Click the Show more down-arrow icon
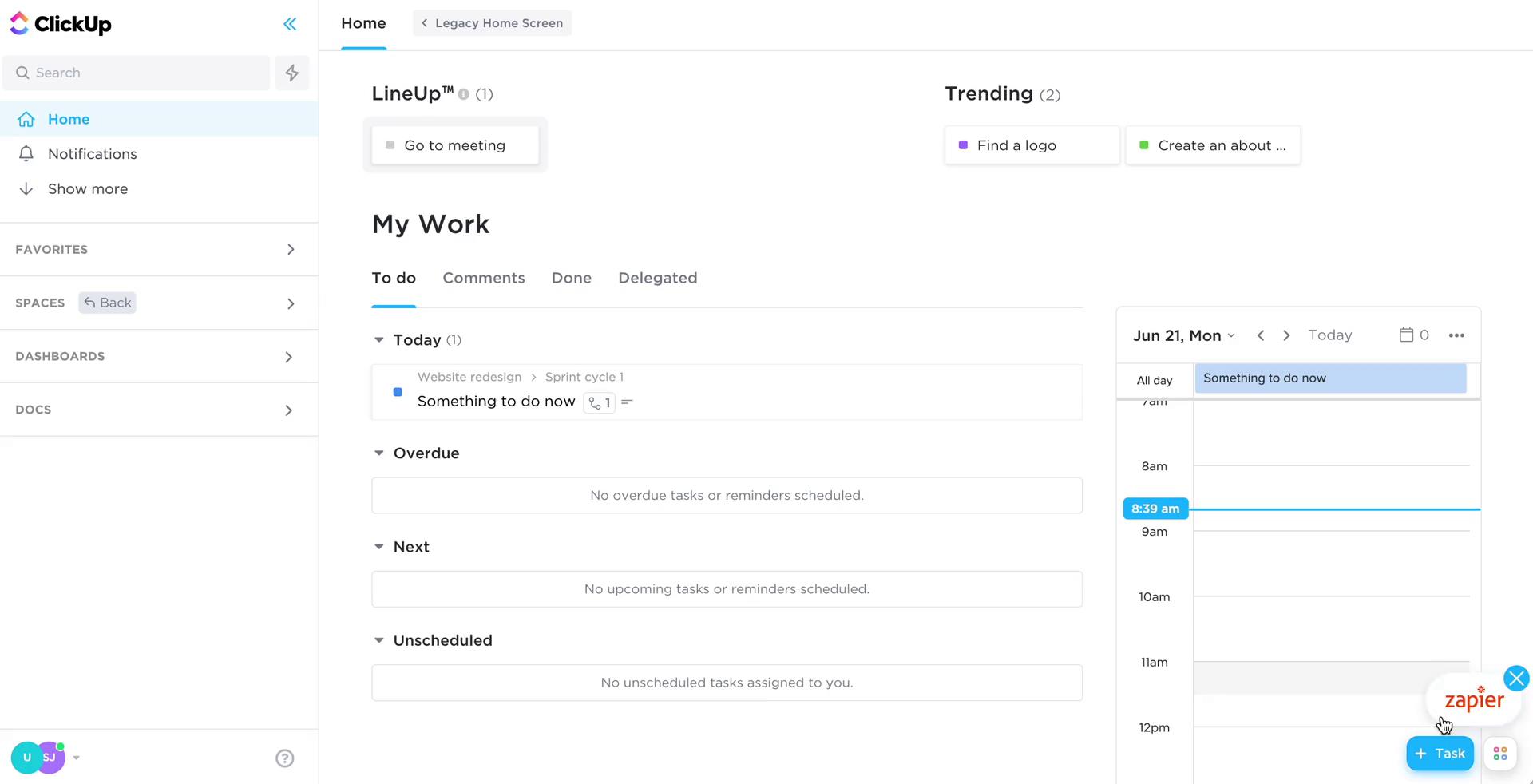The height and width of the screenshot is (784, 1533). pos(26,188)
